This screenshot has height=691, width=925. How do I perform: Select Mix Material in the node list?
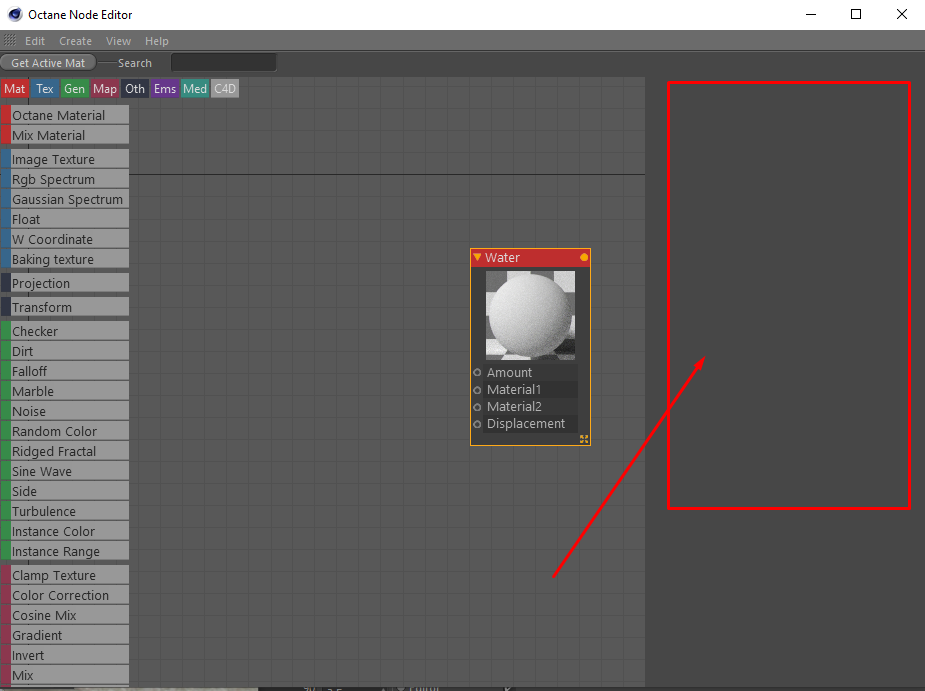pos(65,135)
